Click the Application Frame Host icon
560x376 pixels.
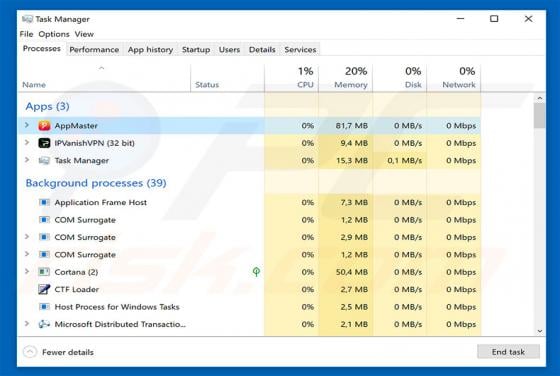point(44,202)
